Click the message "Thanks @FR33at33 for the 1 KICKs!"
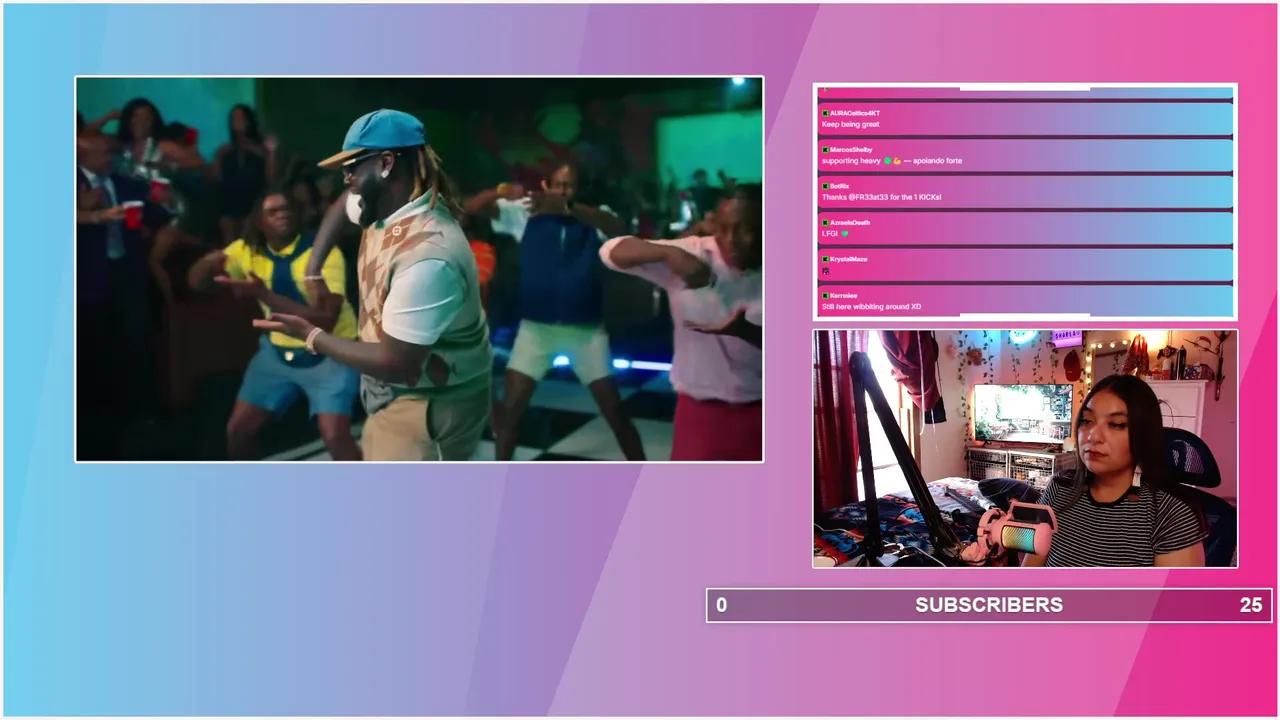 click(x=881, y=197)
